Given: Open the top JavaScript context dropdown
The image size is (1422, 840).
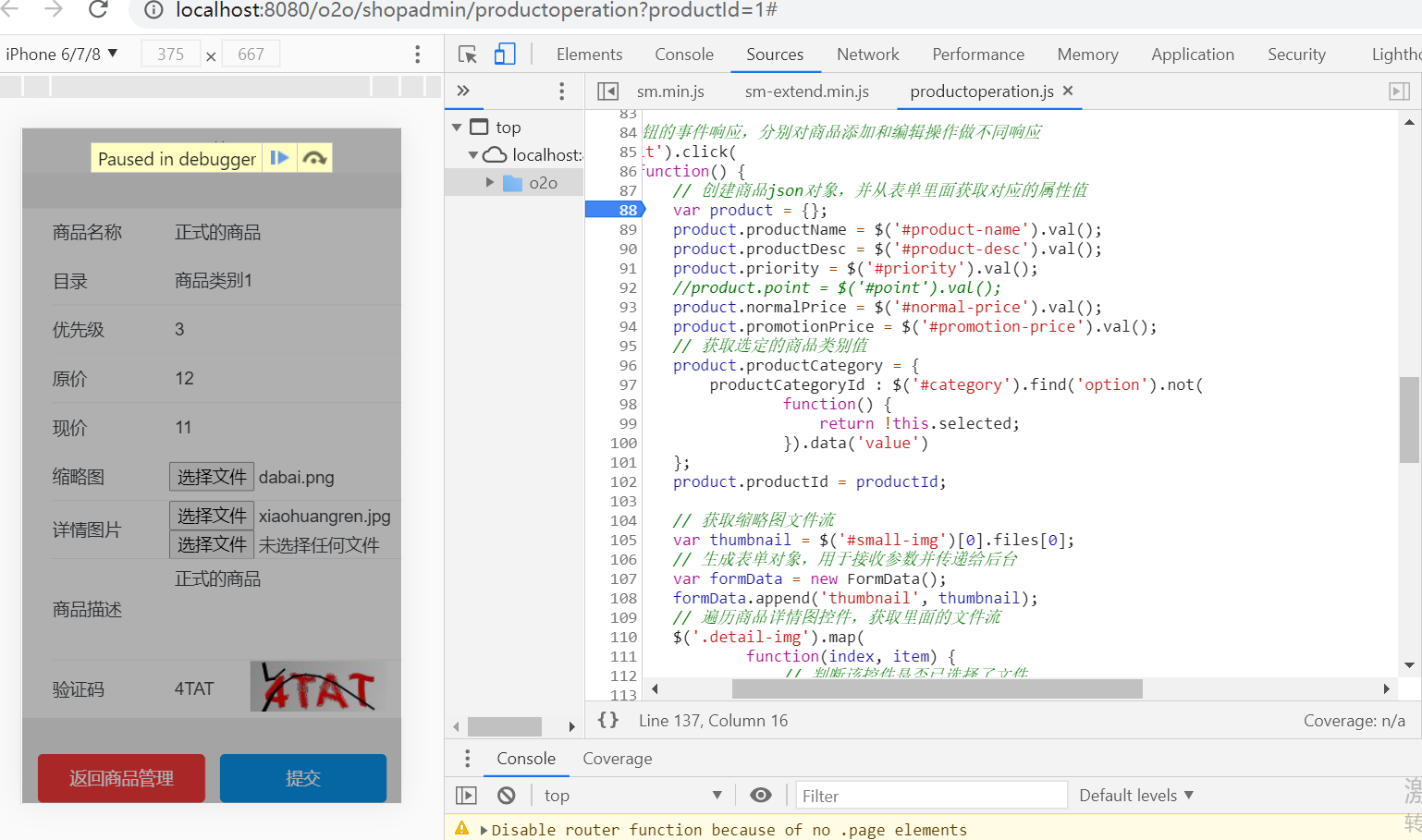Looking at the screenshot, I should pos(633,796).
